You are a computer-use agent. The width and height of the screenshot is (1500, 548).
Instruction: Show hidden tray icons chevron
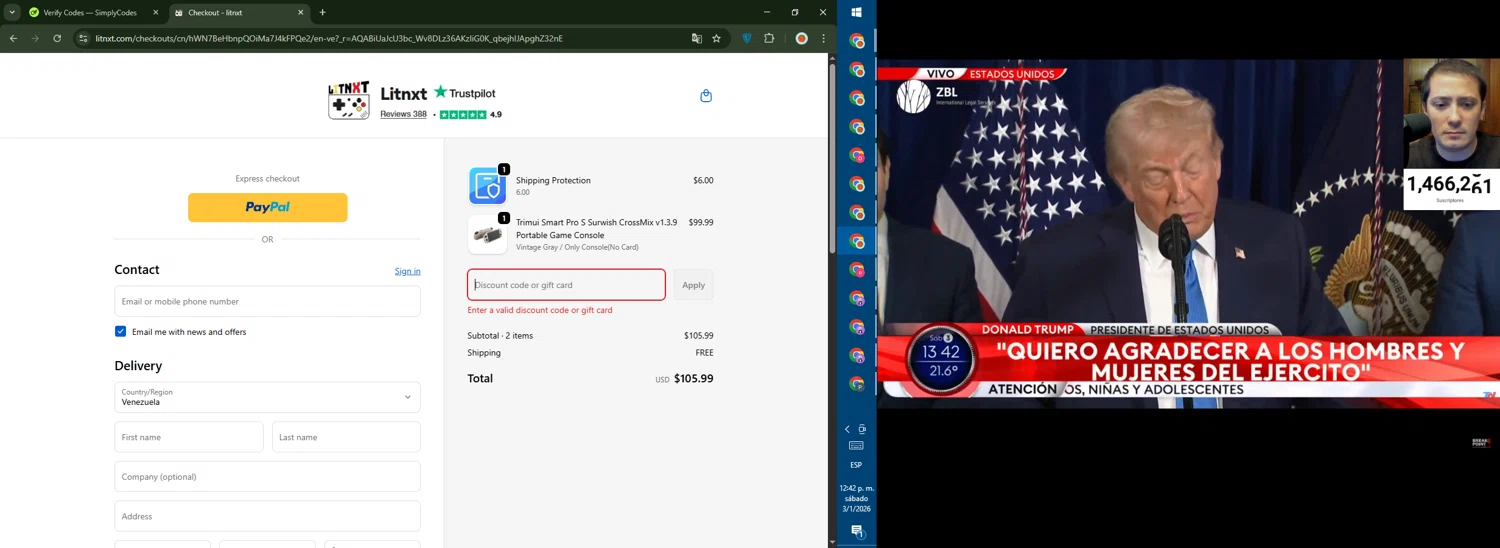[x=847, y=429]
